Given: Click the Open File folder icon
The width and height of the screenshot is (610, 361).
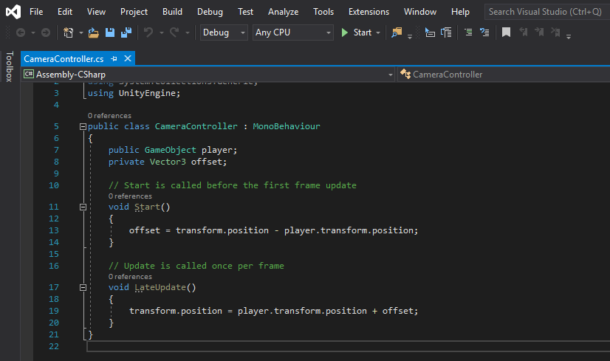Looking at the screenshot, I should click(93, 33).
